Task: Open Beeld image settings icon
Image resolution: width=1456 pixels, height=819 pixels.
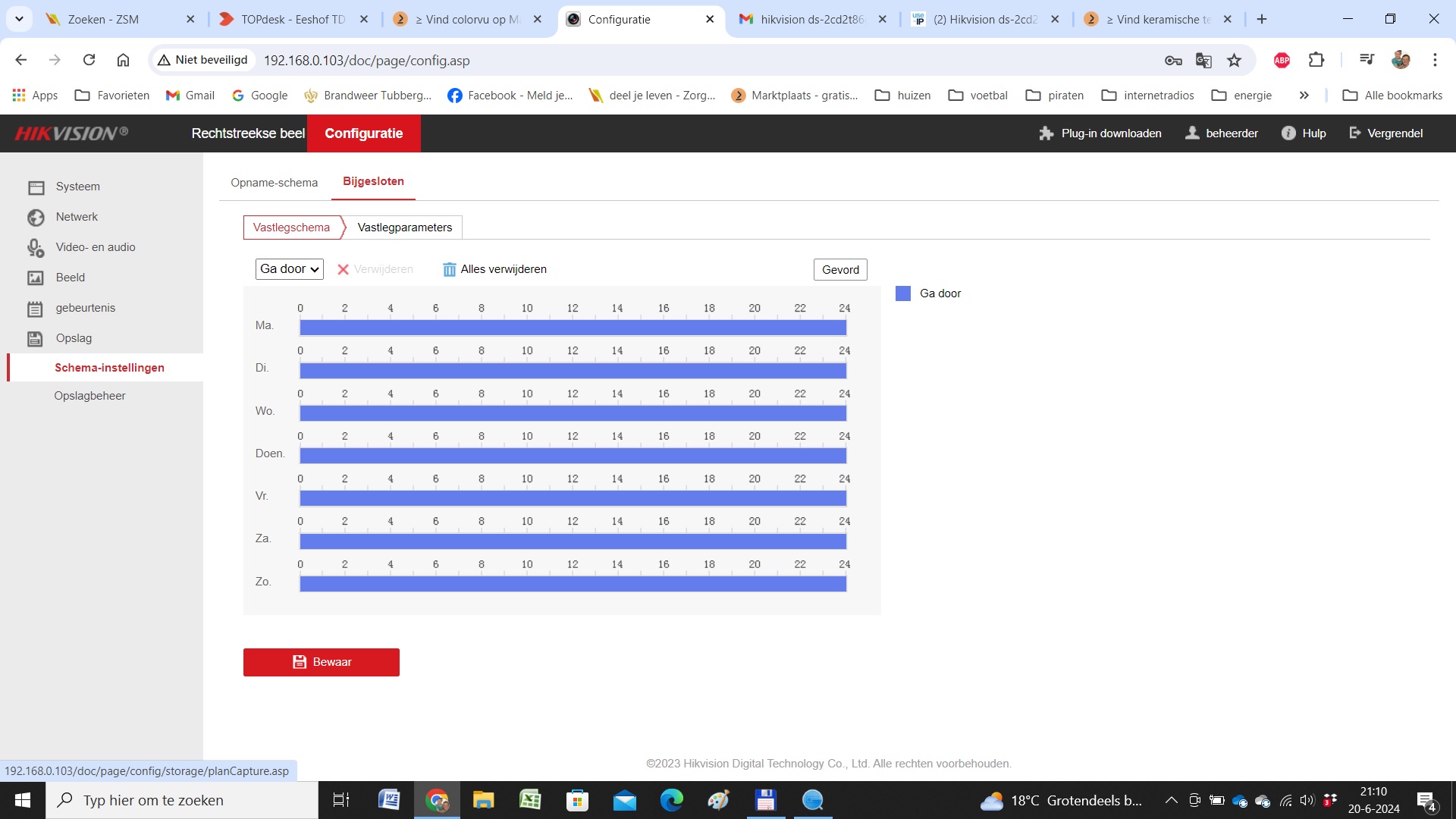Action: (36, 278)
